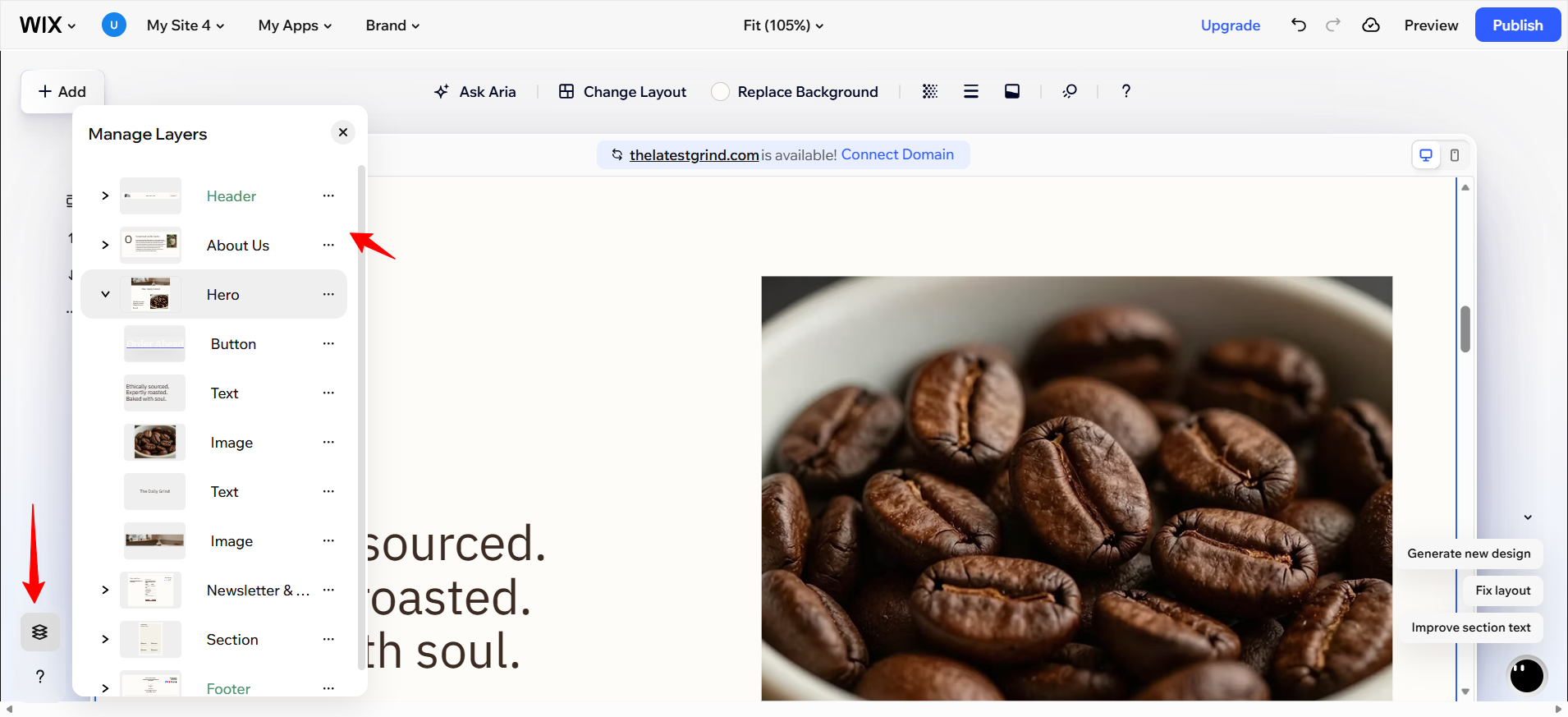Undo the last action

[x=1299, y=25]
